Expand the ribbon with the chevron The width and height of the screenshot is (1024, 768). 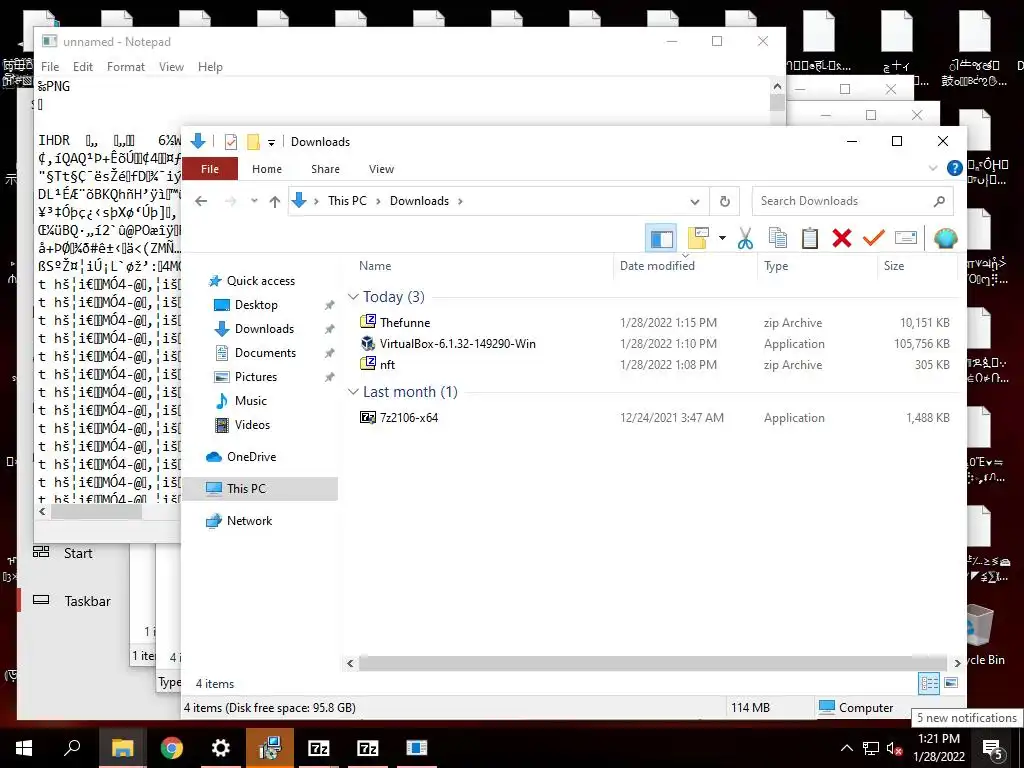[x=933, y=168]
